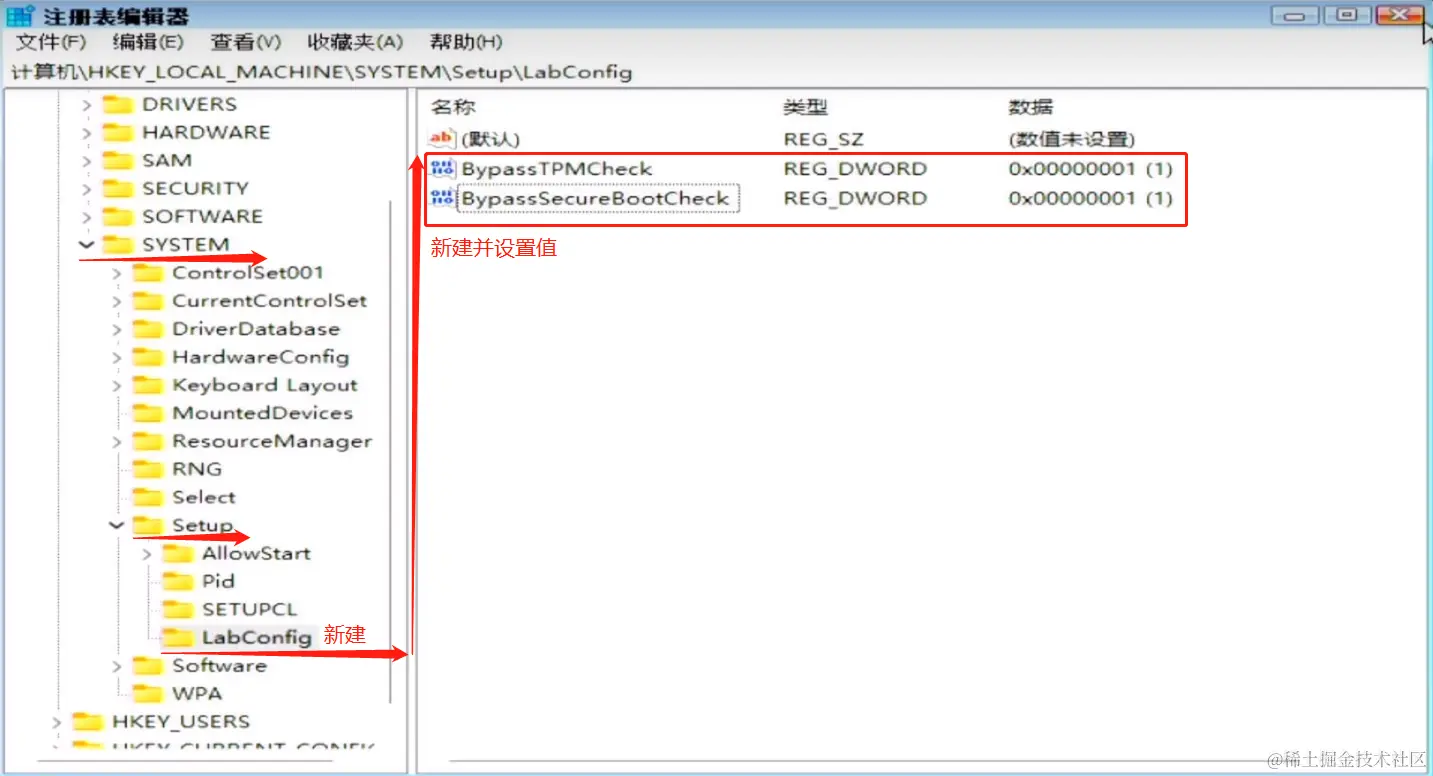Click the SETUPCL folder icon

[x=178, y=608]
